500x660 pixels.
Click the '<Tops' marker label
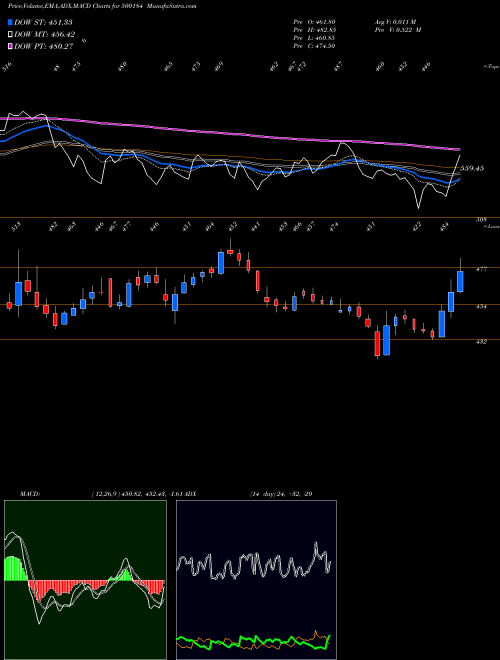pyautogui.click(x=491, y=67)
